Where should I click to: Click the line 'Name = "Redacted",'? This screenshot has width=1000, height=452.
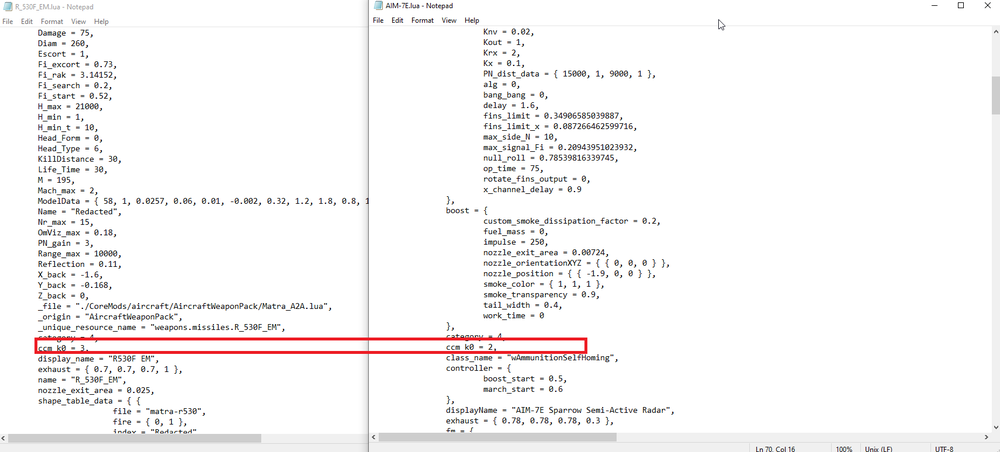(80, 212)
